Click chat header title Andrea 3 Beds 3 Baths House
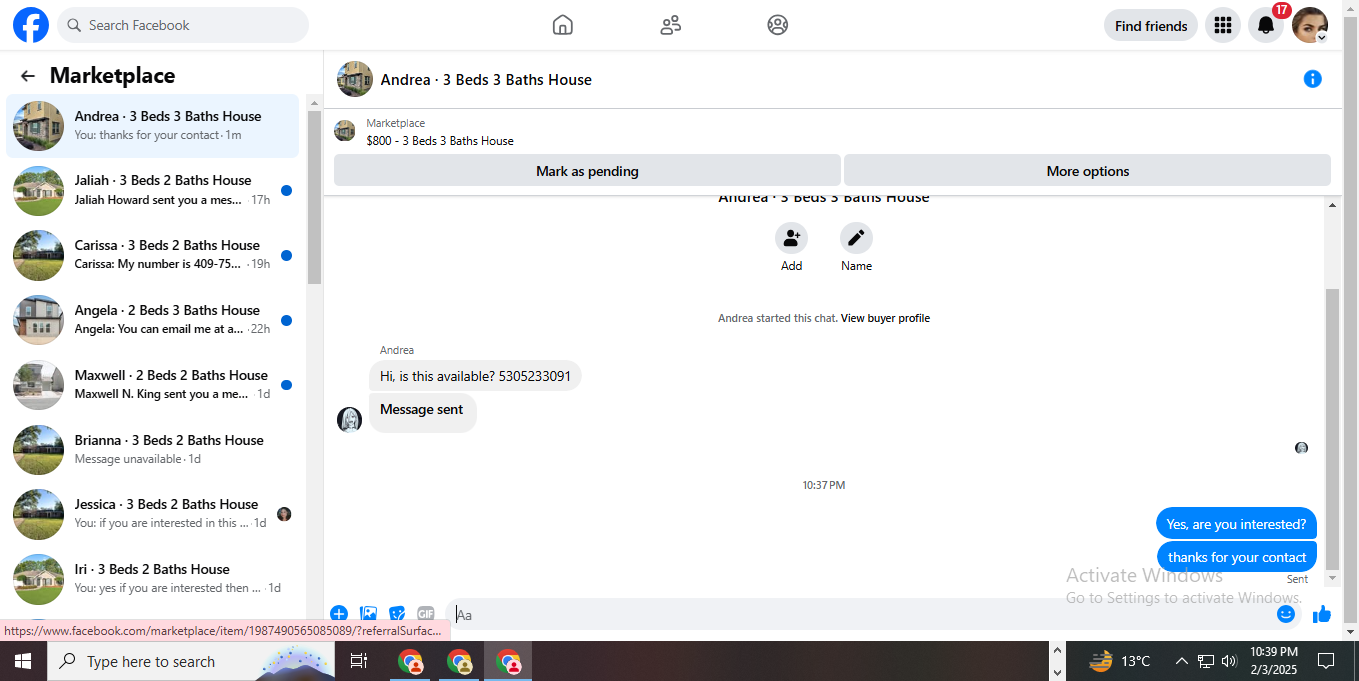The width and height of the screenshot is (1359, 681). point(486,80)
